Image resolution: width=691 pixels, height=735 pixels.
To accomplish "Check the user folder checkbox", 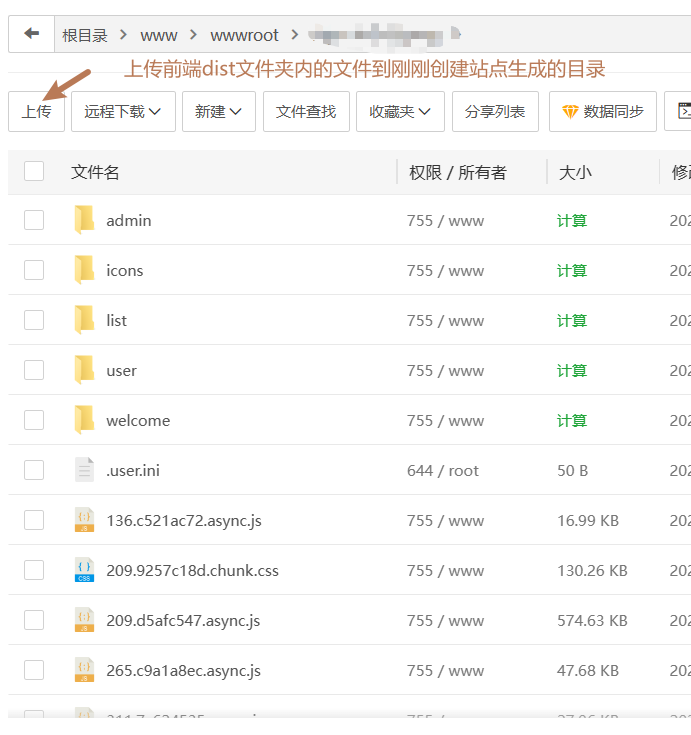I will coord(34,370).
